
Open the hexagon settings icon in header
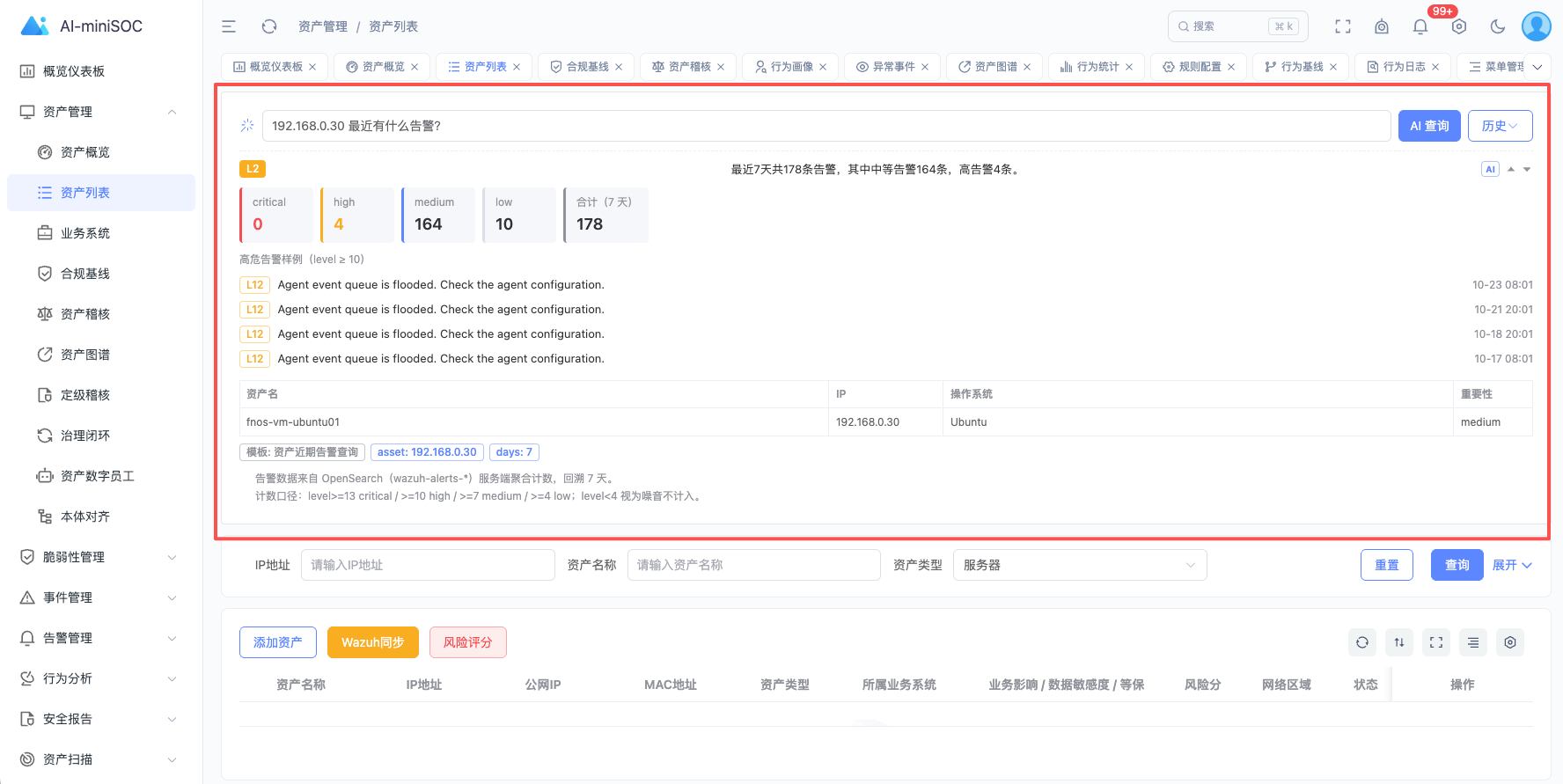(x=1459, y=26)
